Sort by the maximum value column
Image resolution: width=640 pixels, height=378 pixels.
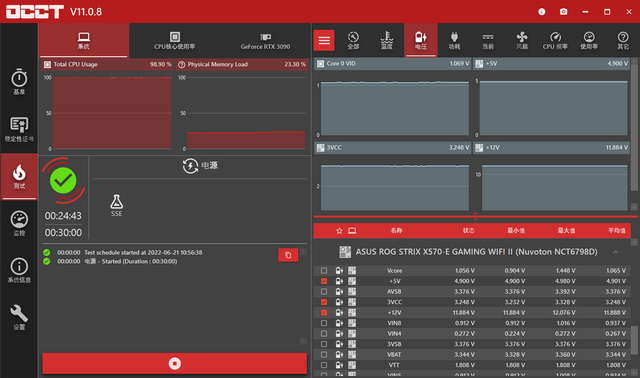click(566, 231)
